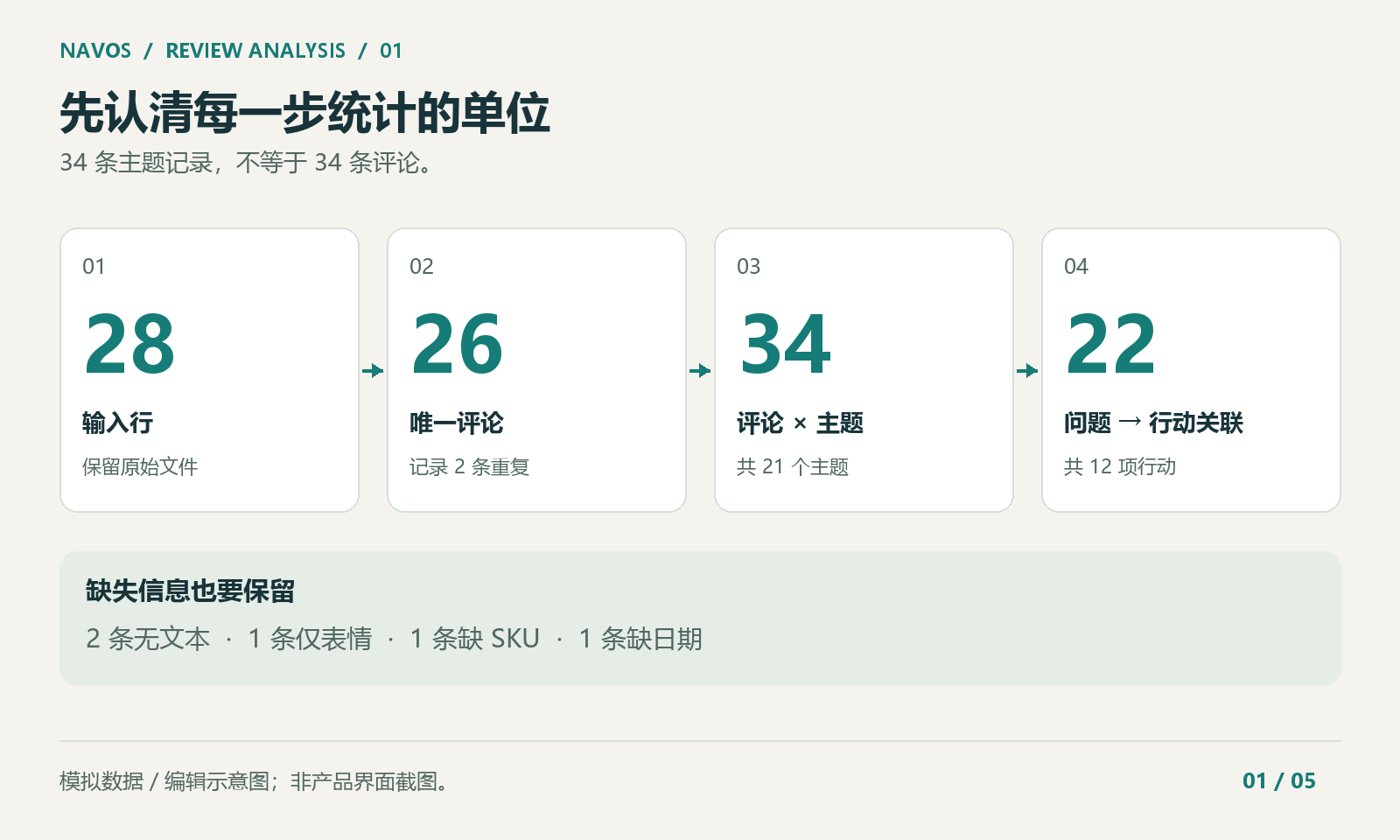Click the 保留原始文件 caption
This screenshot has width=1400, height=840.
[140, 467]
